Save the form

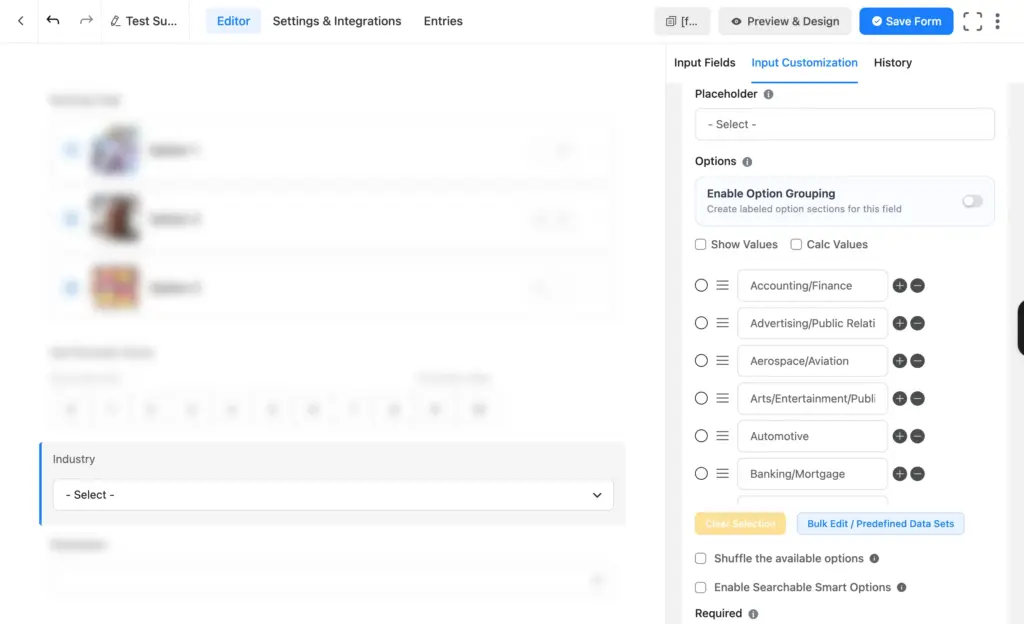(906, 21)
